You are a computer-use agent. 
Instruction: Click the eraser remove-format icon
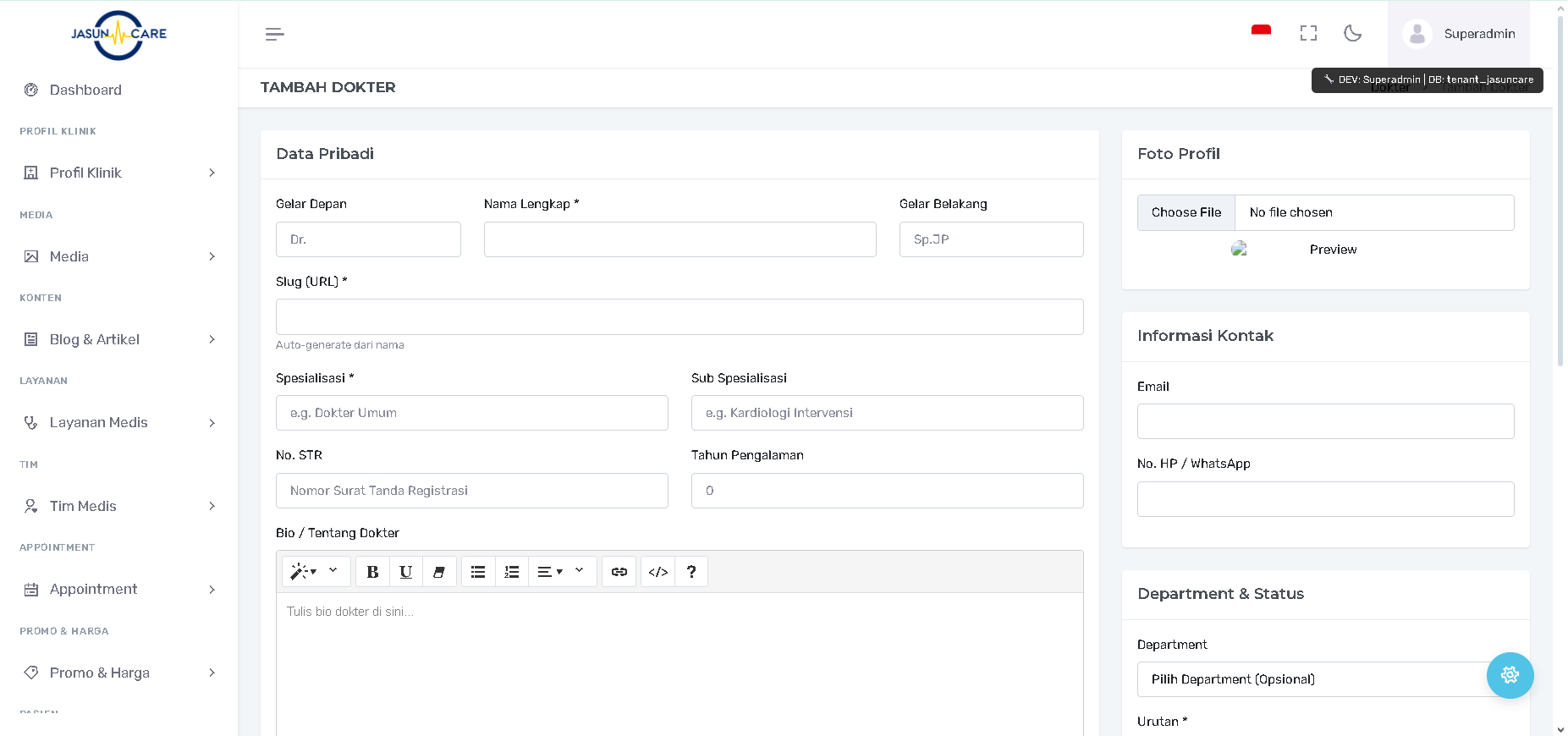point(439,572)
